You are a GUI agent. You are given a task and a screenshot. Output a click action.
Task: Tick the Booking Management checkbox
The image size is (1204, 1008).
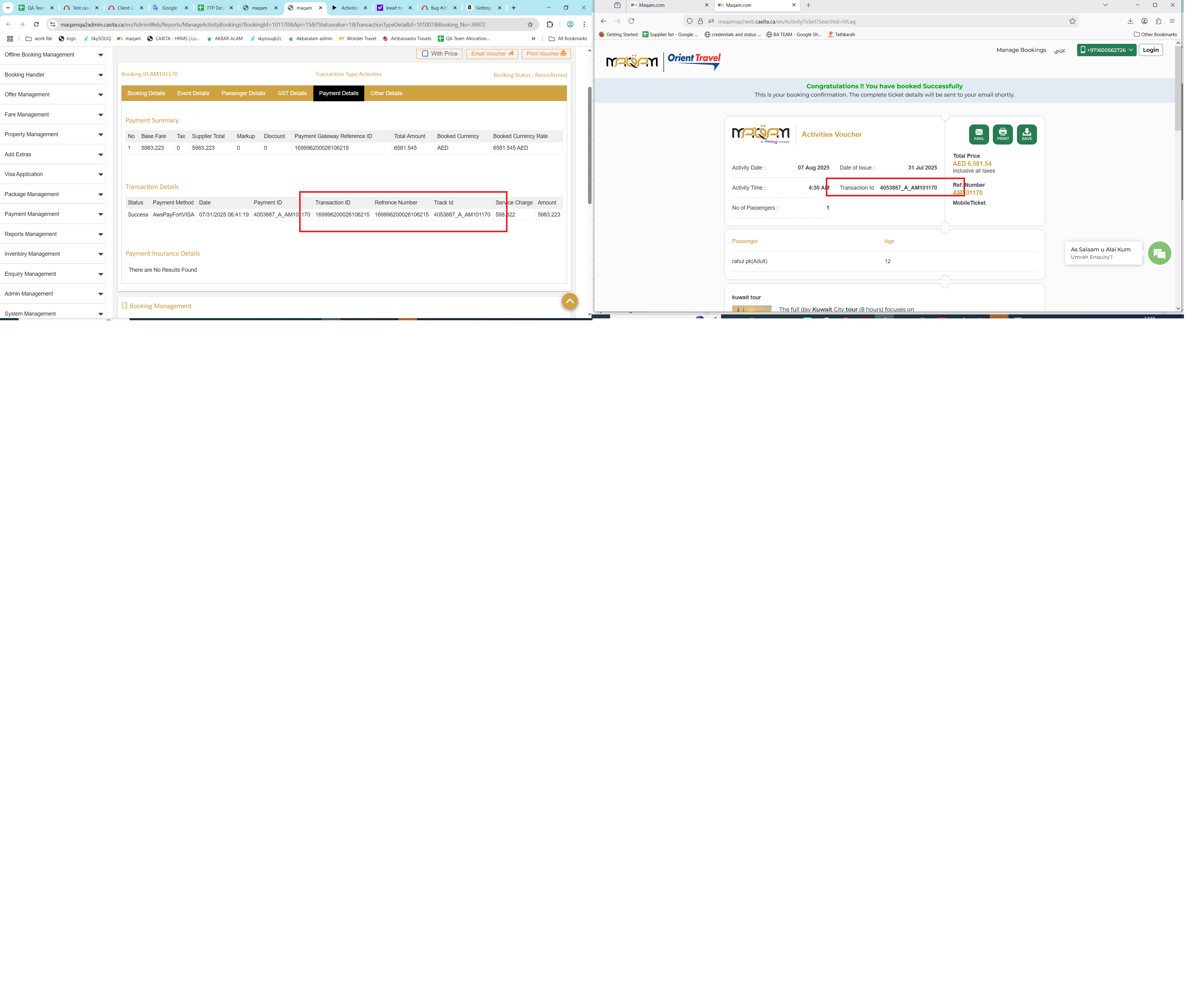tap(124, 306)
